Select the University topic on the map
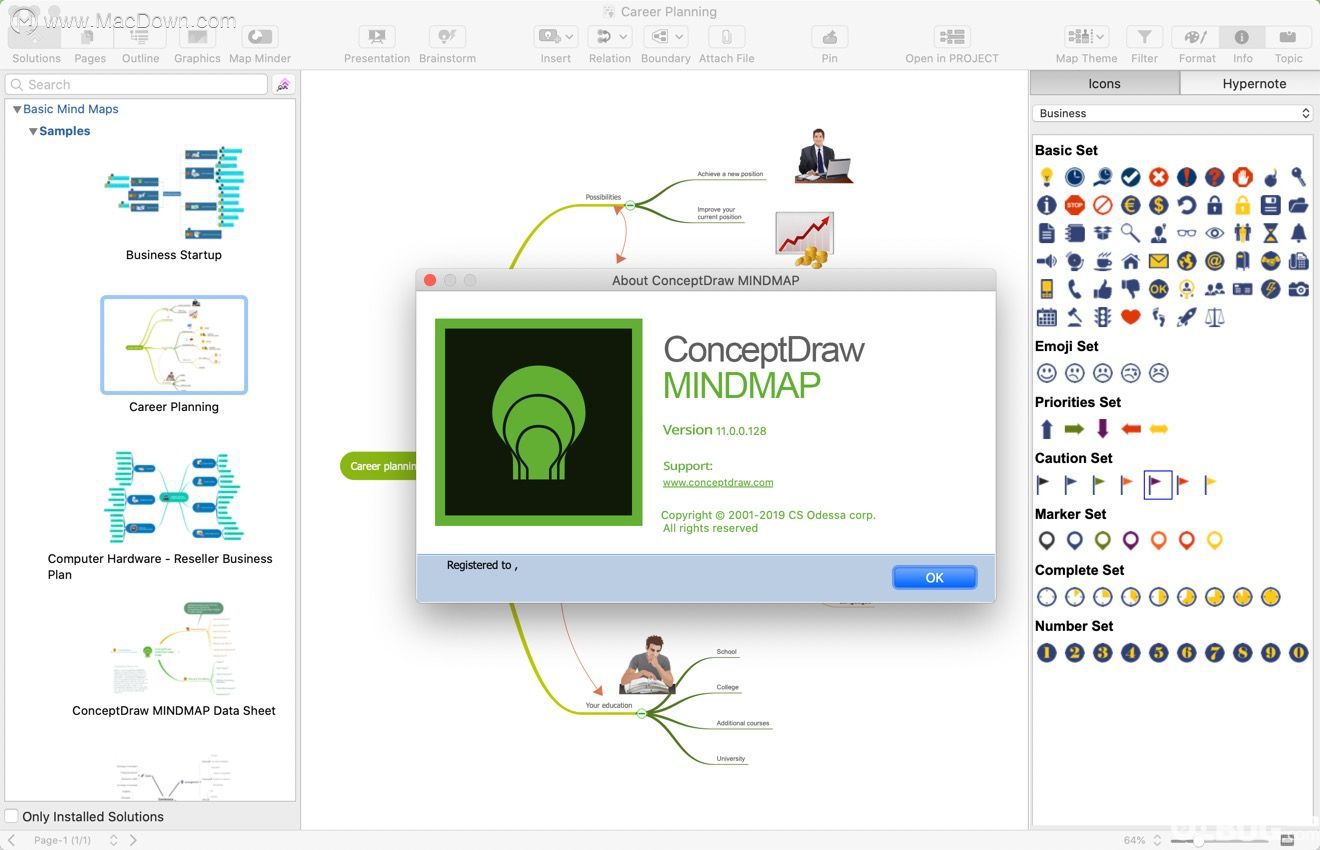 tap(731, 758)
